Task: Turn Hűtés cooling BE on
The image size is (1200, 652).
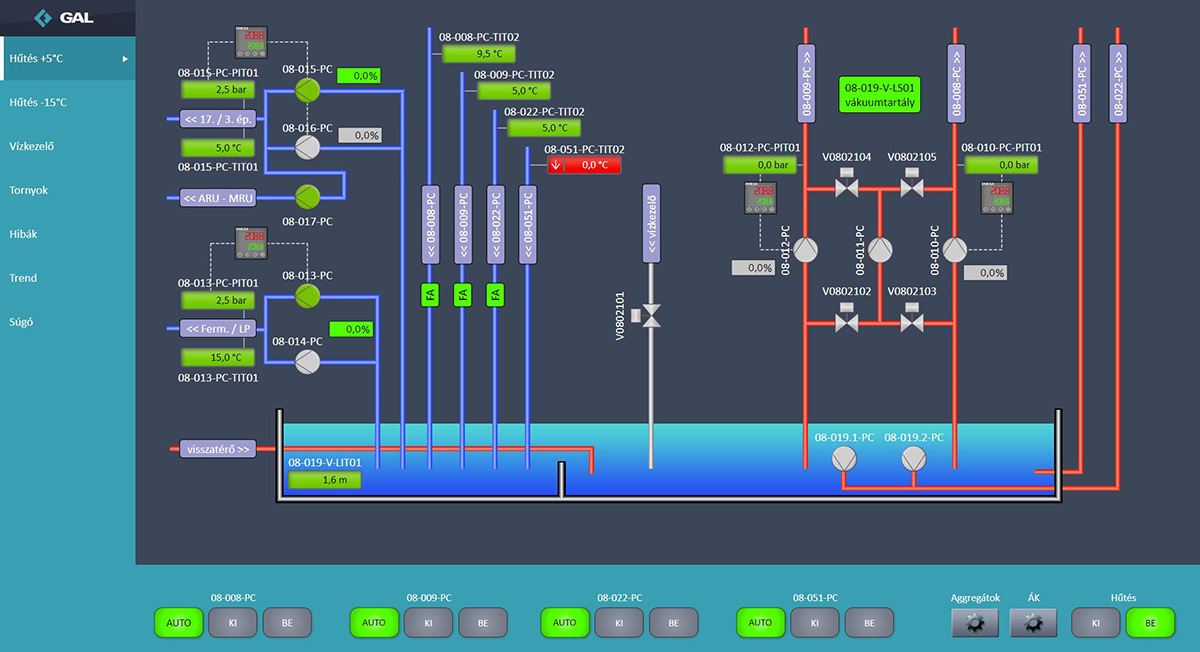Action: pyautogui.click(x=1150, y=623)
